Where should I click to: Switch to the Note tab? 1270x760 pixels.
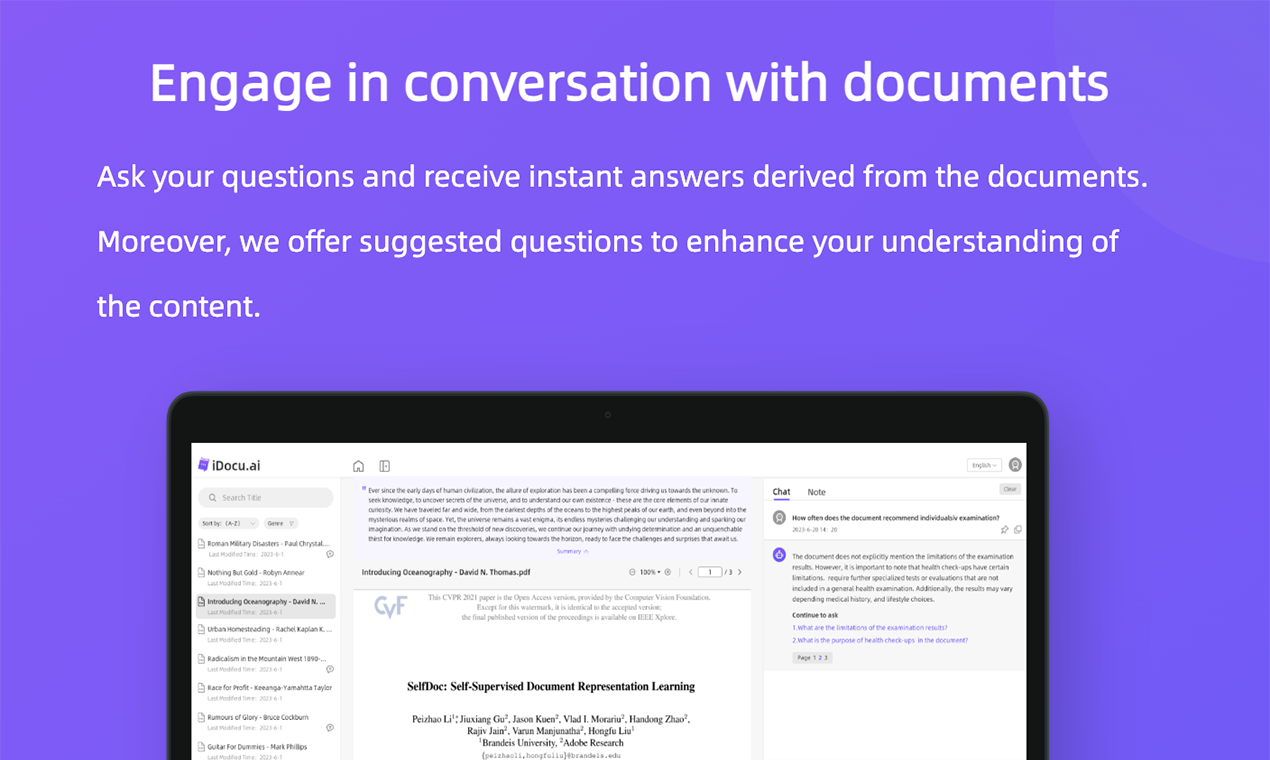click(817, 492)
